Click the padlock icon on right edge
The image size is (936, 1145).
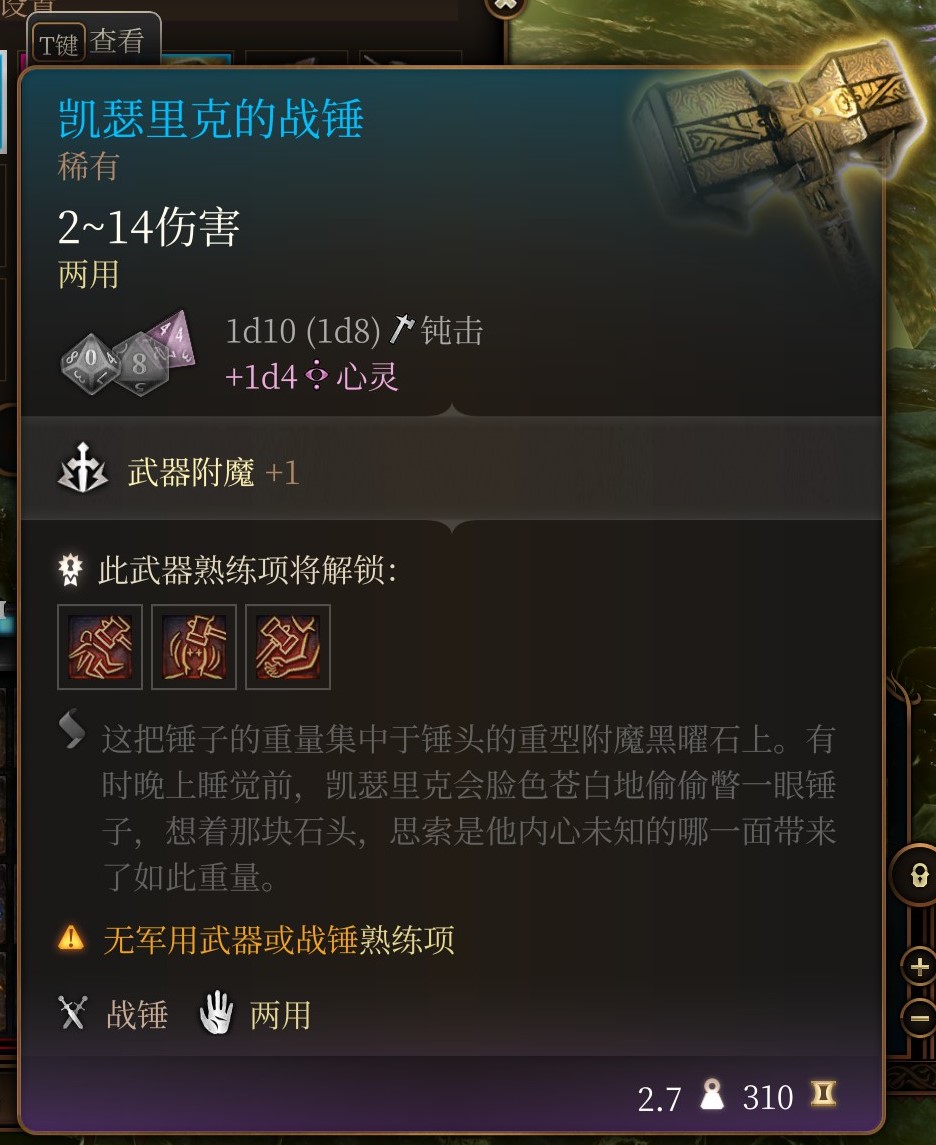(x=919, y=874)
